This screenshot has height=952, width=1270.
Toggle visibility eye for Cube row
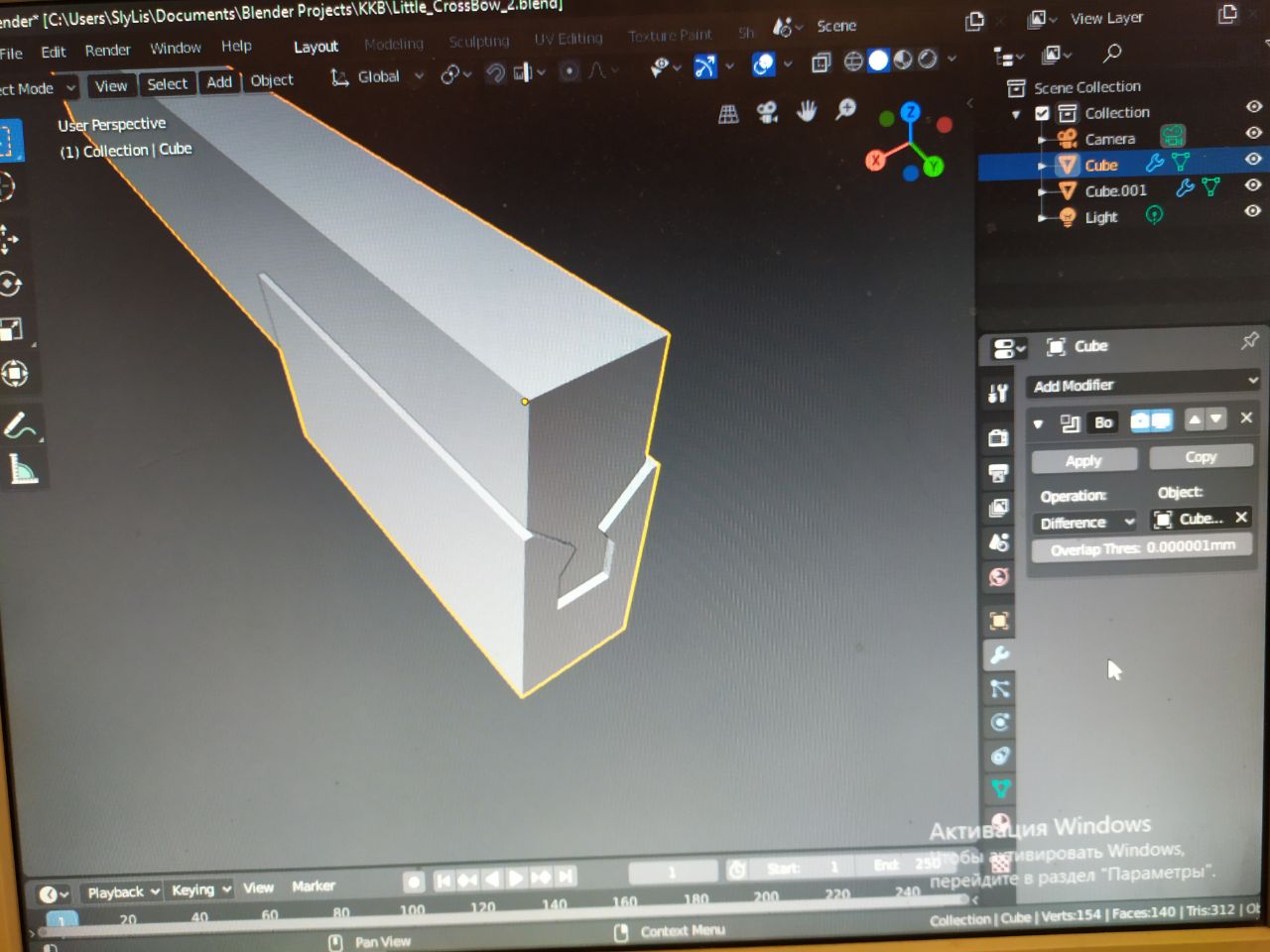coord(1254,159)
